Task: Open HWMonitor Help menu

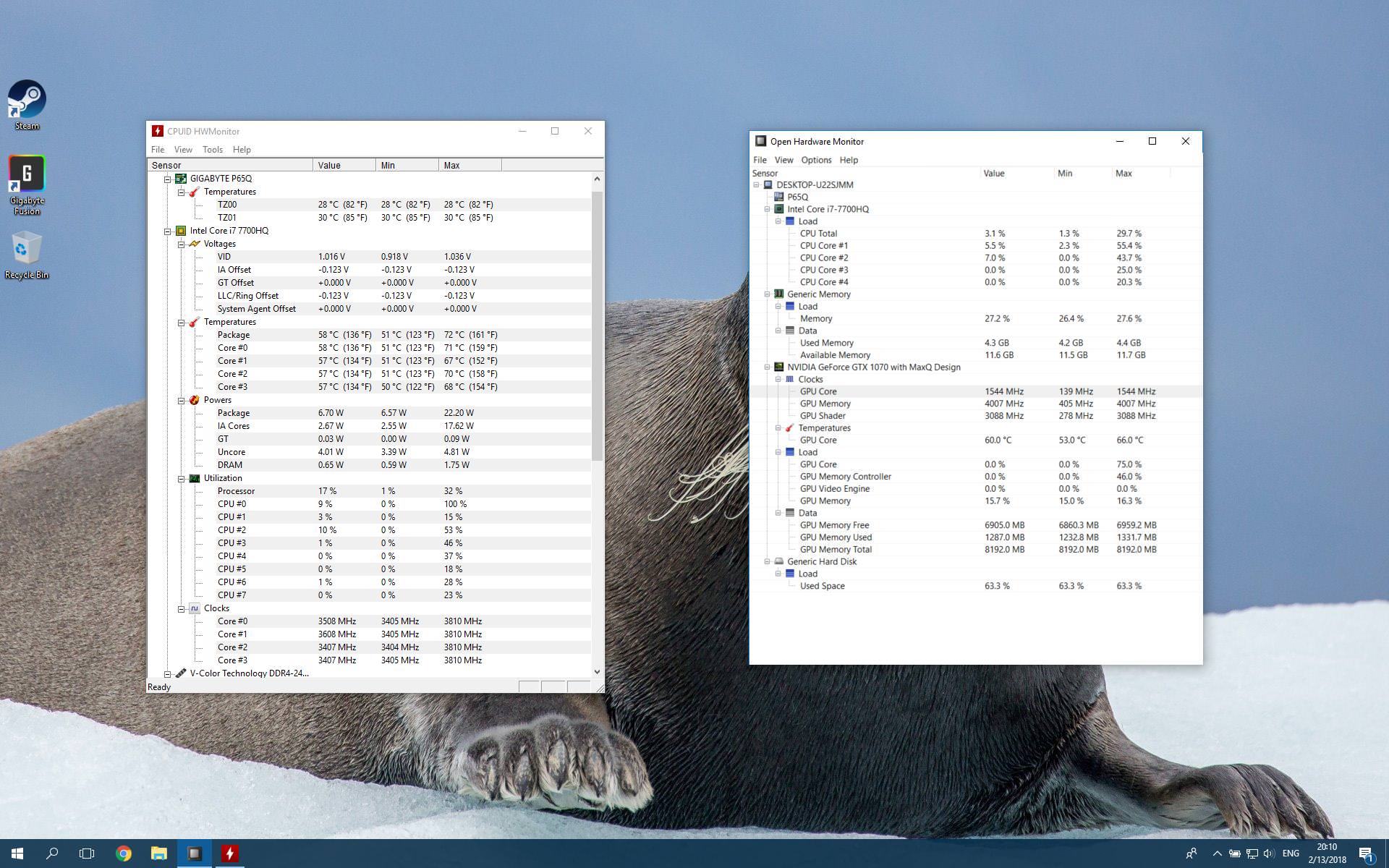Action: (242, 150)
